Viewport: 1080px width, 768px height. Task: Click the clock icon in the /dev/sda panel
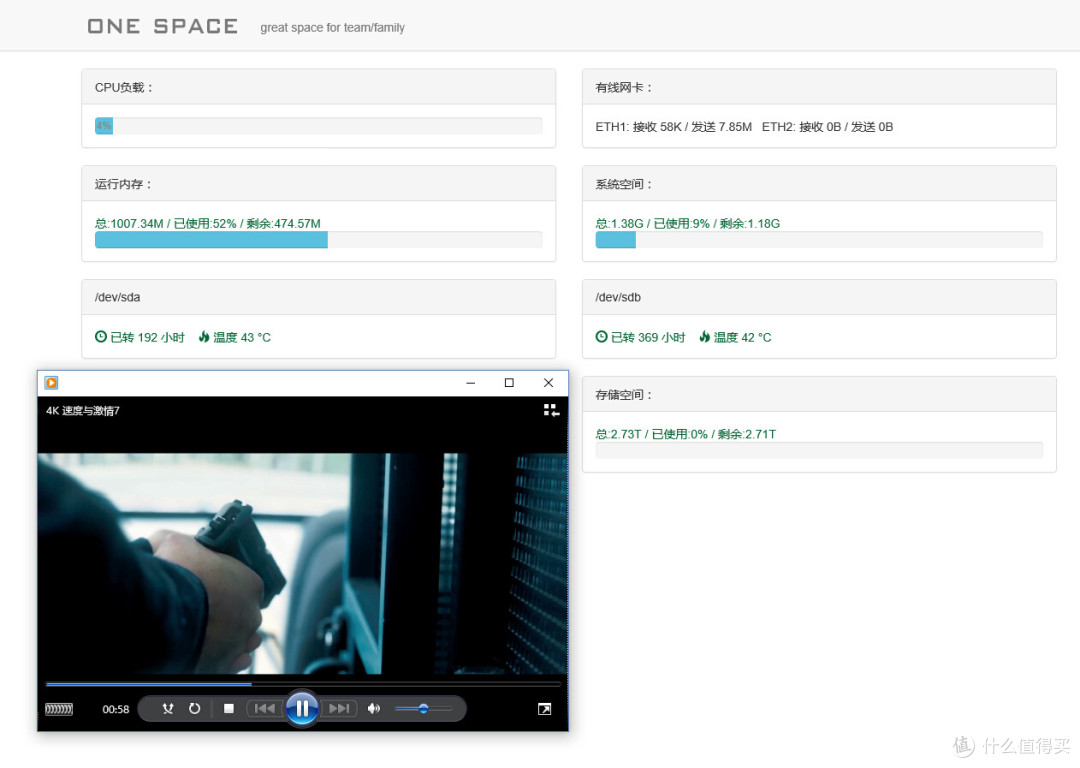101,337
